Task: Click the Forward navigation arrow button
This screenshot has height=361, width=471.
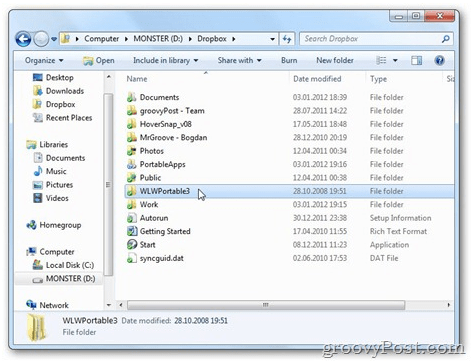Action: pos(41,39)
